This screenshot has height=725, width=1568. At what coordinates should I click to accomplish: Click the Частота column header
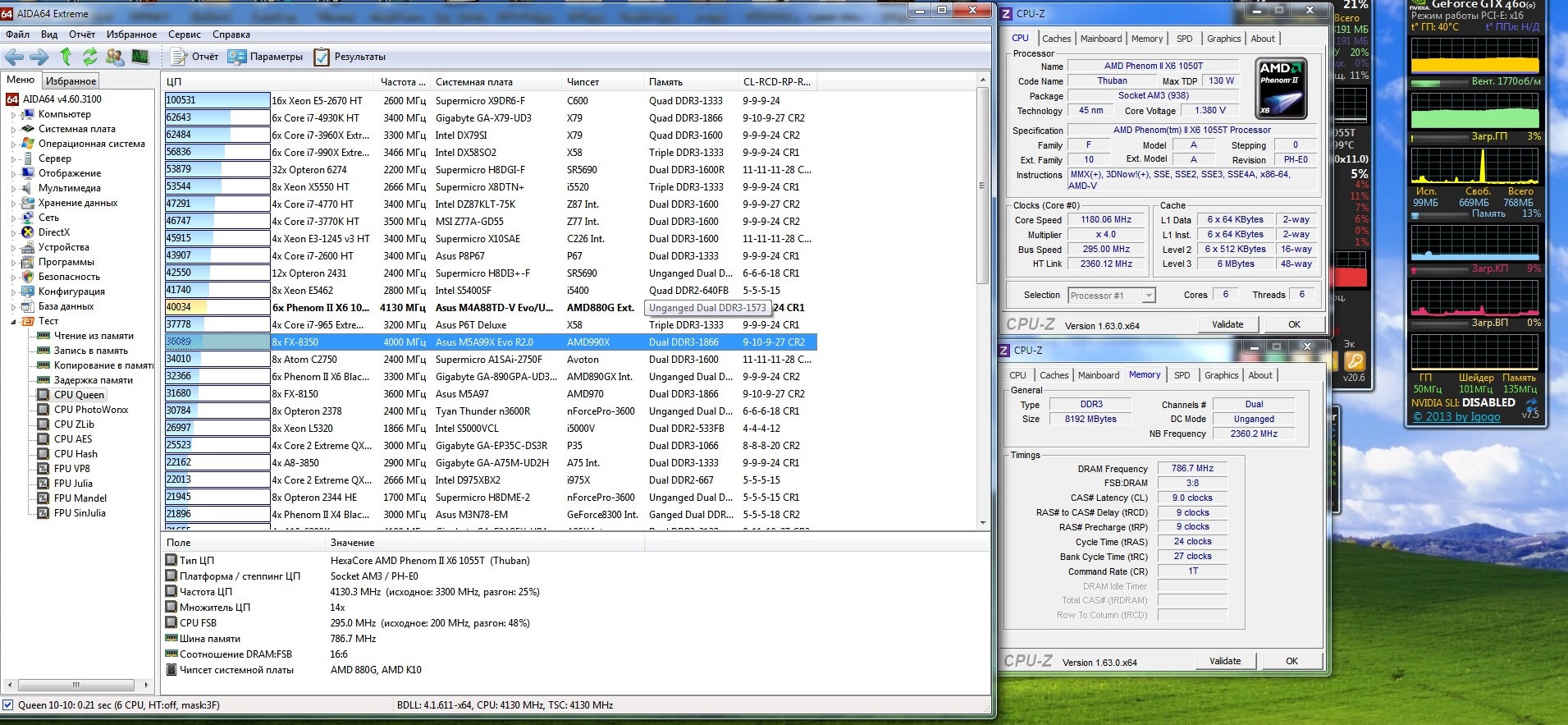[402, 82]
